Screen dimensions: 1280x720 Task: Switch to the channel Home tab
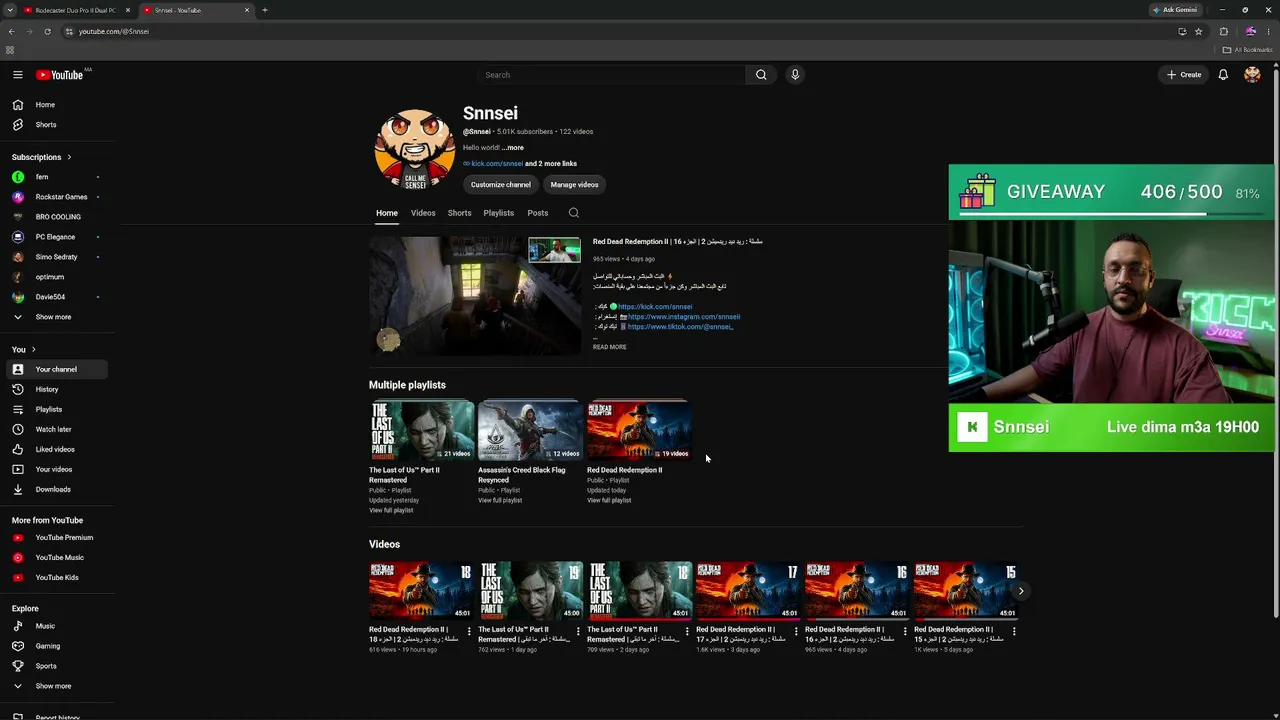(387, 213)
